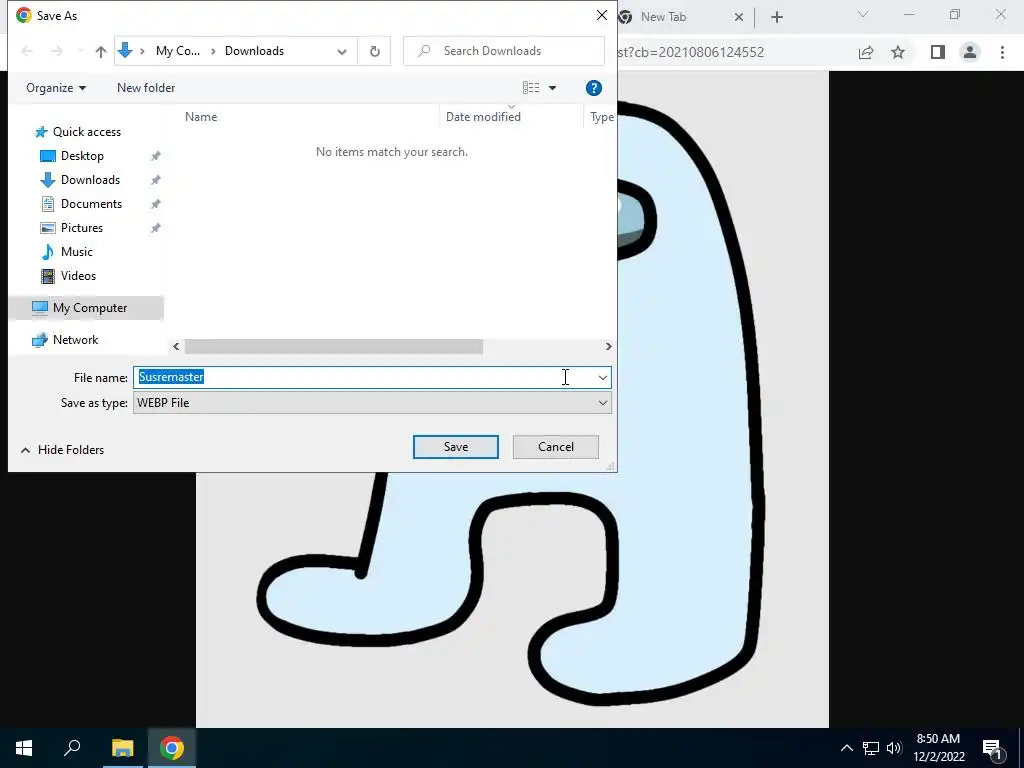The image size is (1024, 768).
Task: Click the Cancel button
Action: point(556,447)
